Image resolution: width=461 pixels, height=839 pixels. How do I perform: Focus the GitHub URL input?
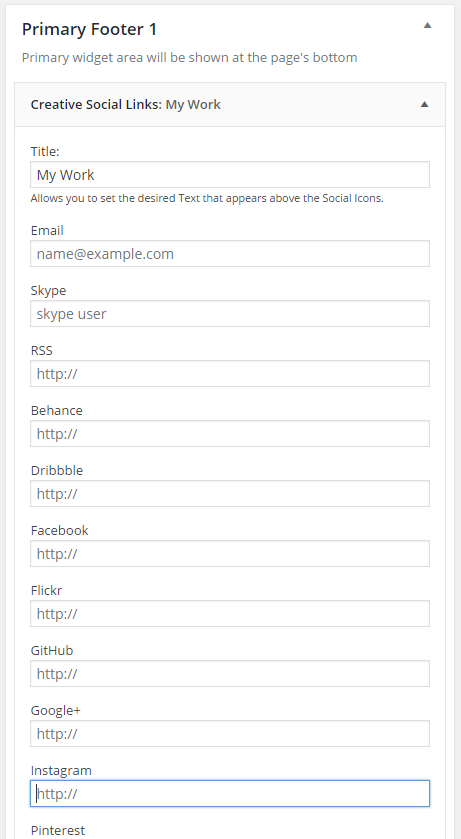pyautogui.click(x=230, y=673)
